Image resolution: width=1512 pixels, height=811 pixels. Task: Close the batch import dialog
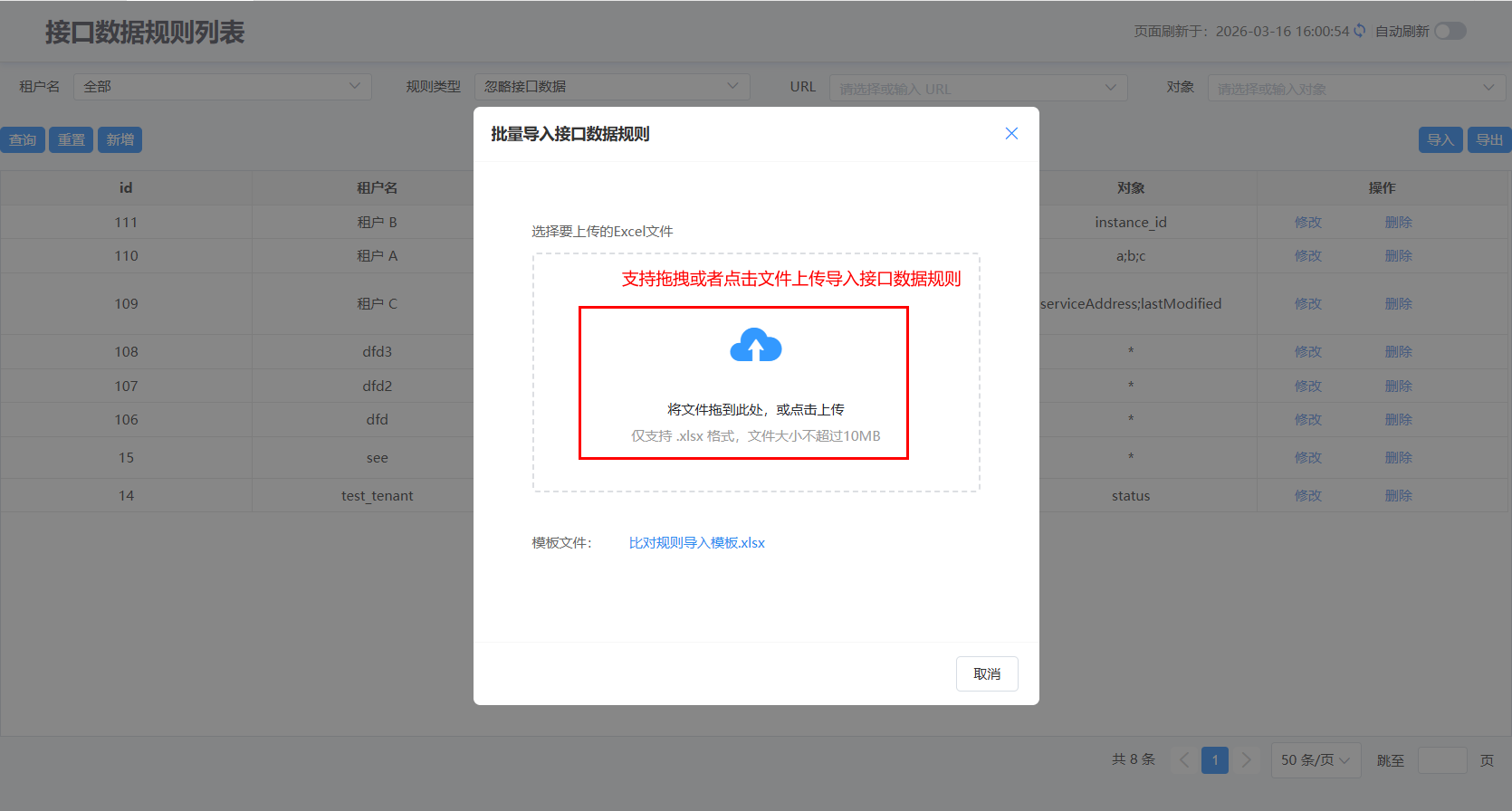coord(1011,134)
